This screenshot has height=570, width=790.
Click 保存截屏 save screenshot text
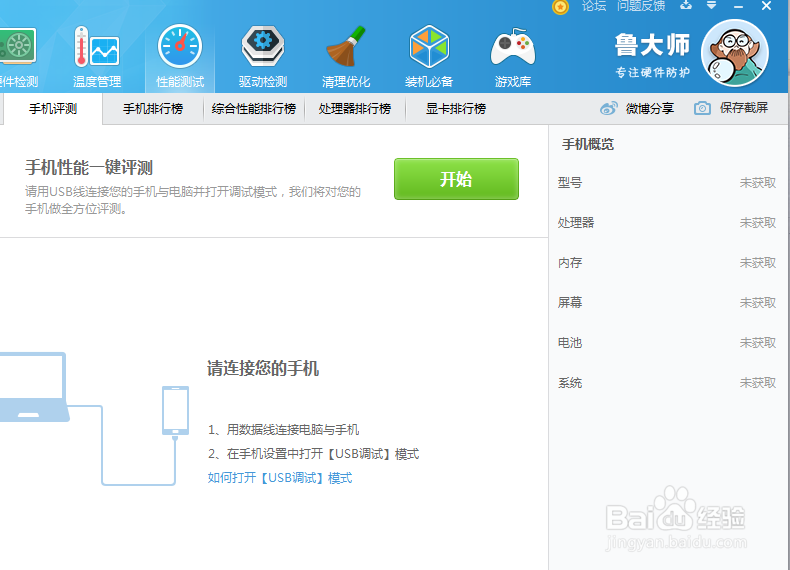click(744, 108)
